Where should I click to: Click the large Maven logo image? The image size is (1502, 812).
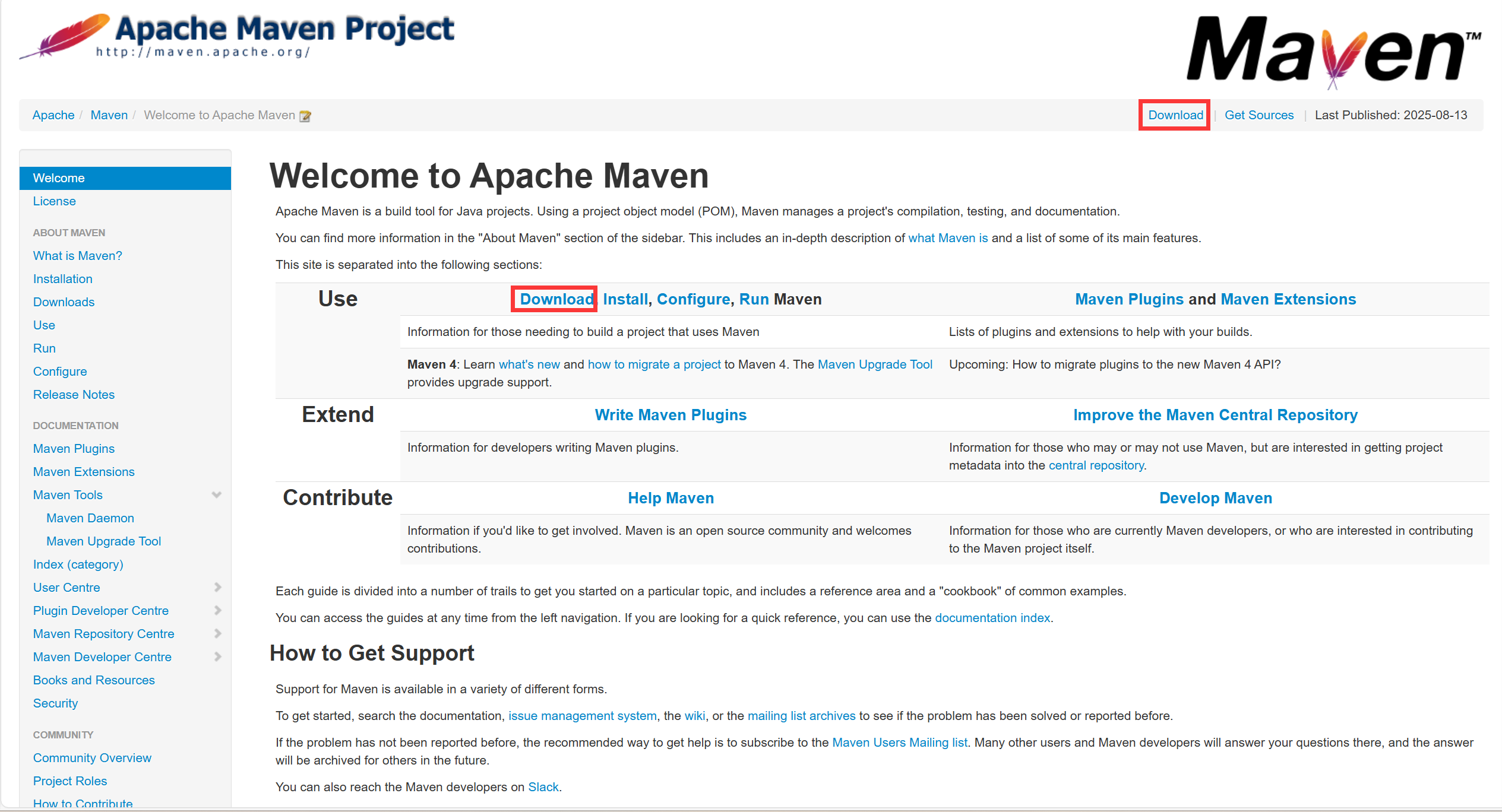click(x=1332, y=51)
